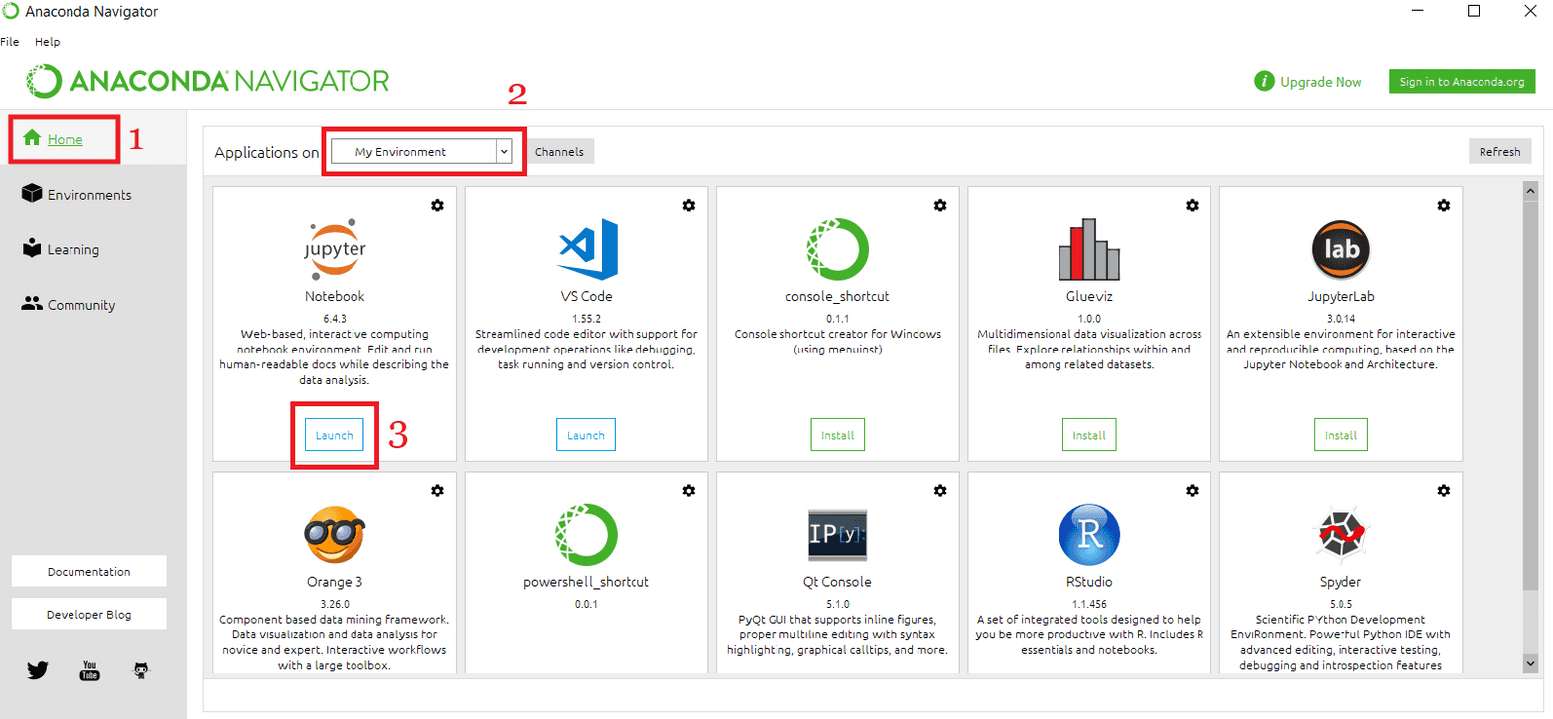Install JupyterLab

click(x=1340, y=435)
